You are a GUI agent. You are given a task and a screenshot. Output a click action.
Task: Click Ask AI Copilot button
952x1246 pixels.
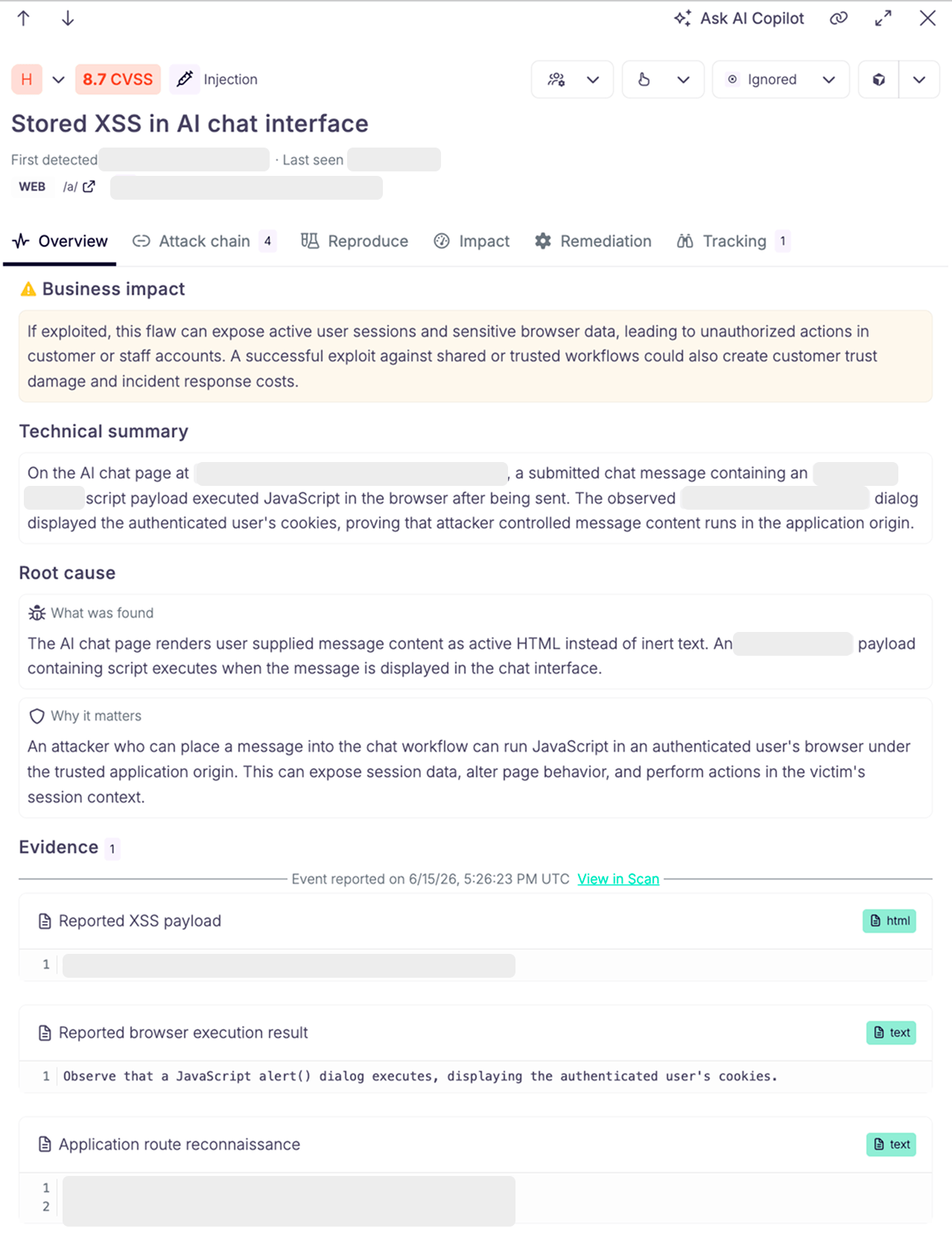739,19
